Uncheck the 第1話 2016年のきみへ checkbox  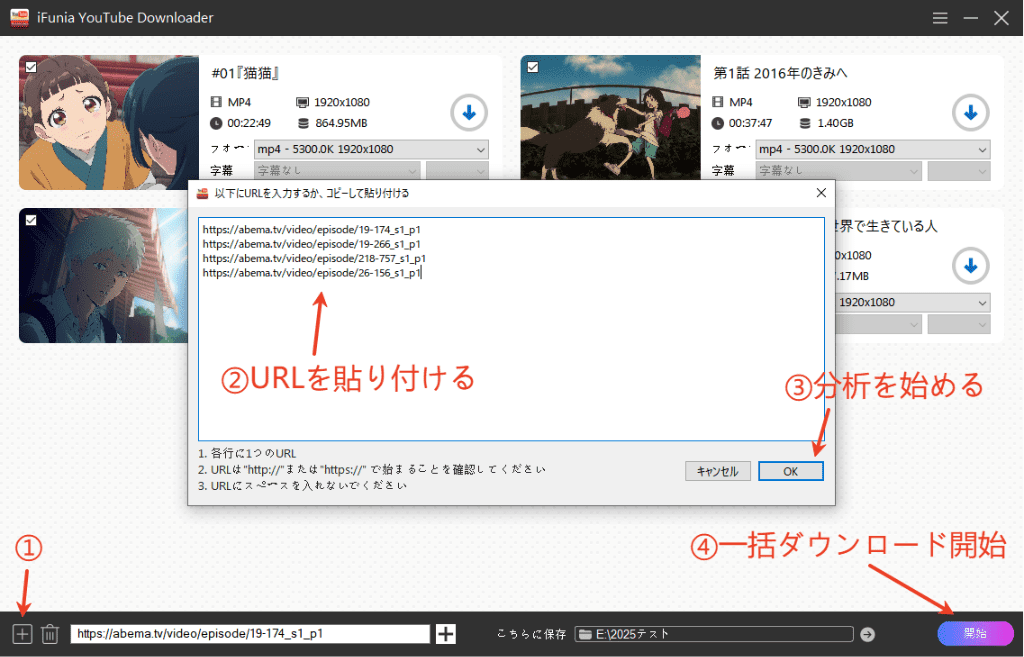(x=533, y=66)
